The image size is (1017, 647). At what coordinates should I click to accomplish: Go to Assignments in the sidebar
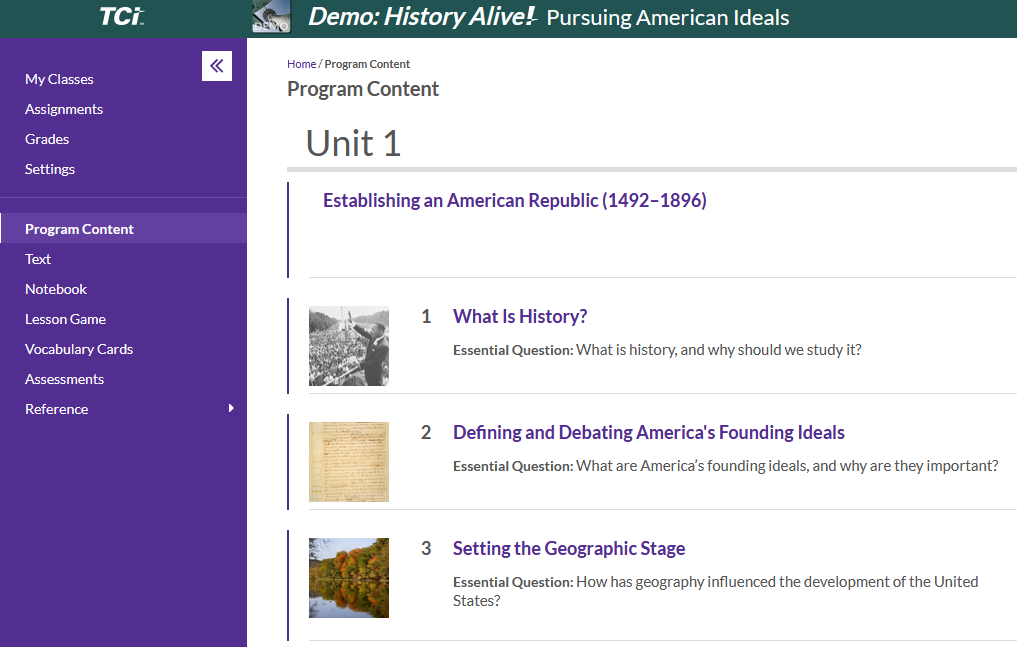64,109
